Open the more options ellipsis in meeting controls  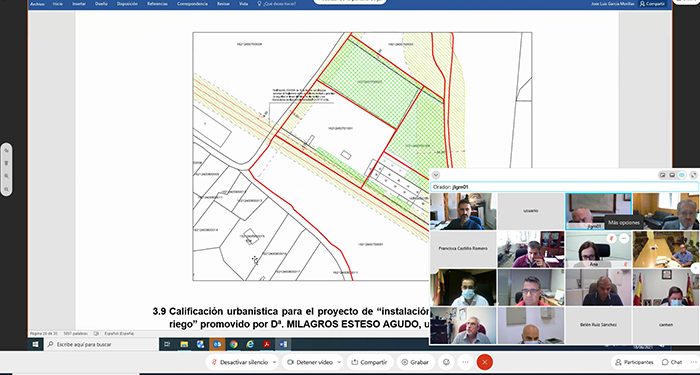(466, 362)
